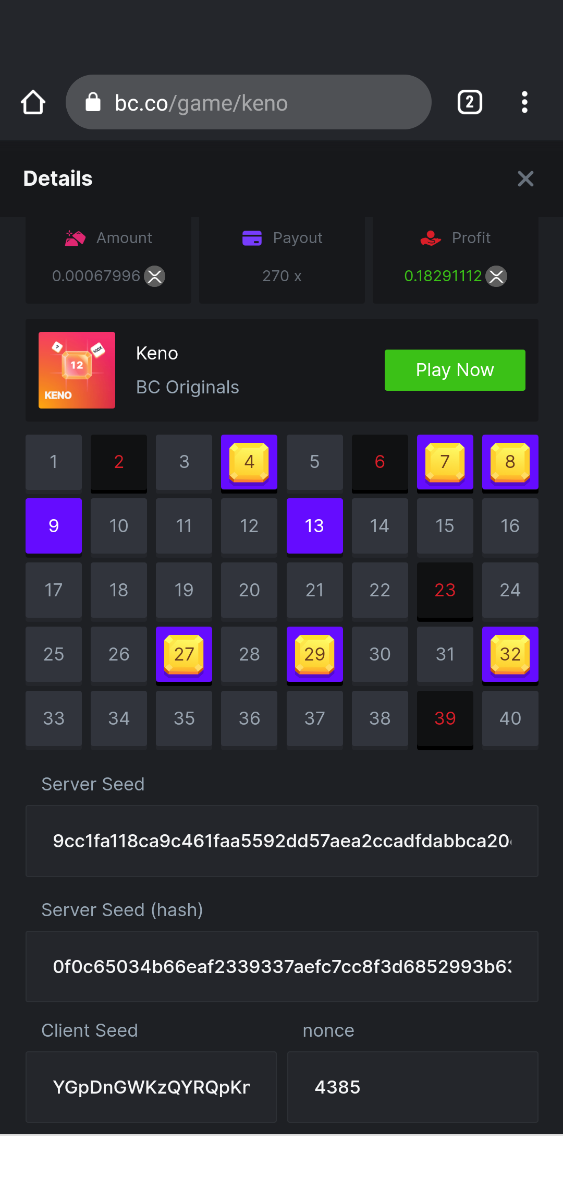Select the purple number 9 tile
Image resolution: width=563 pixels, height=1200 pixels.
[53, 526]
